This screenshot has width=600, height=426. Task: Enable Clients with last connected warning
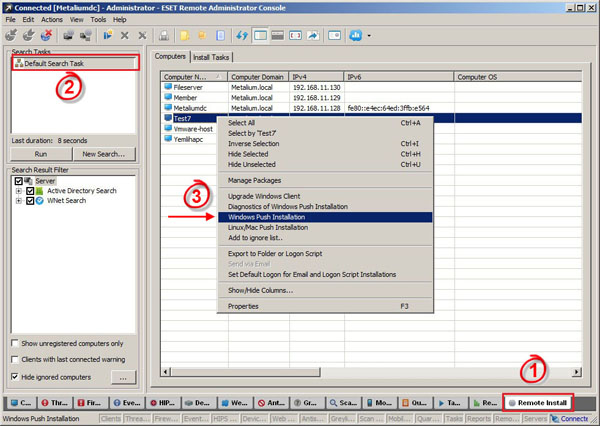[15, 359]
